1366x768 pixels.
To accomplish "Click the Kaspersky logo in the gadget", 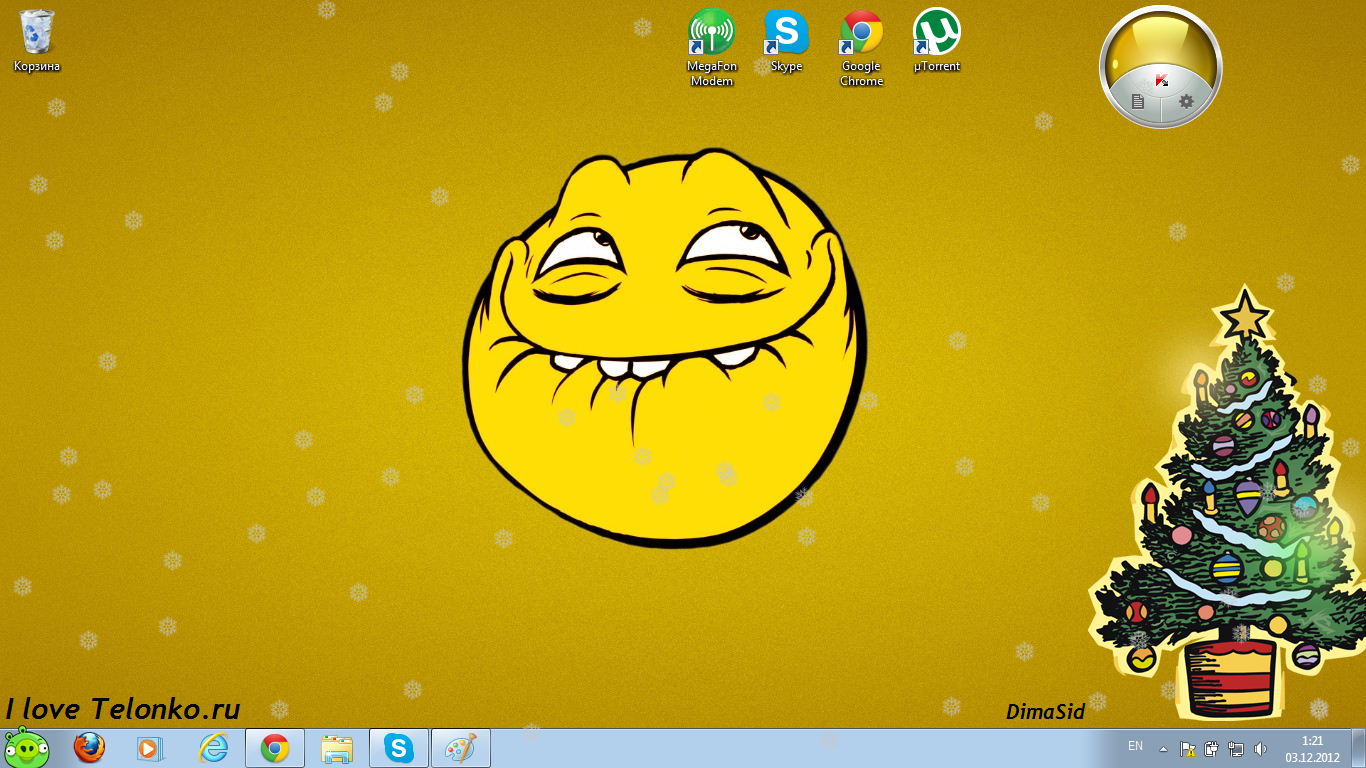I will pos(1162,80).
